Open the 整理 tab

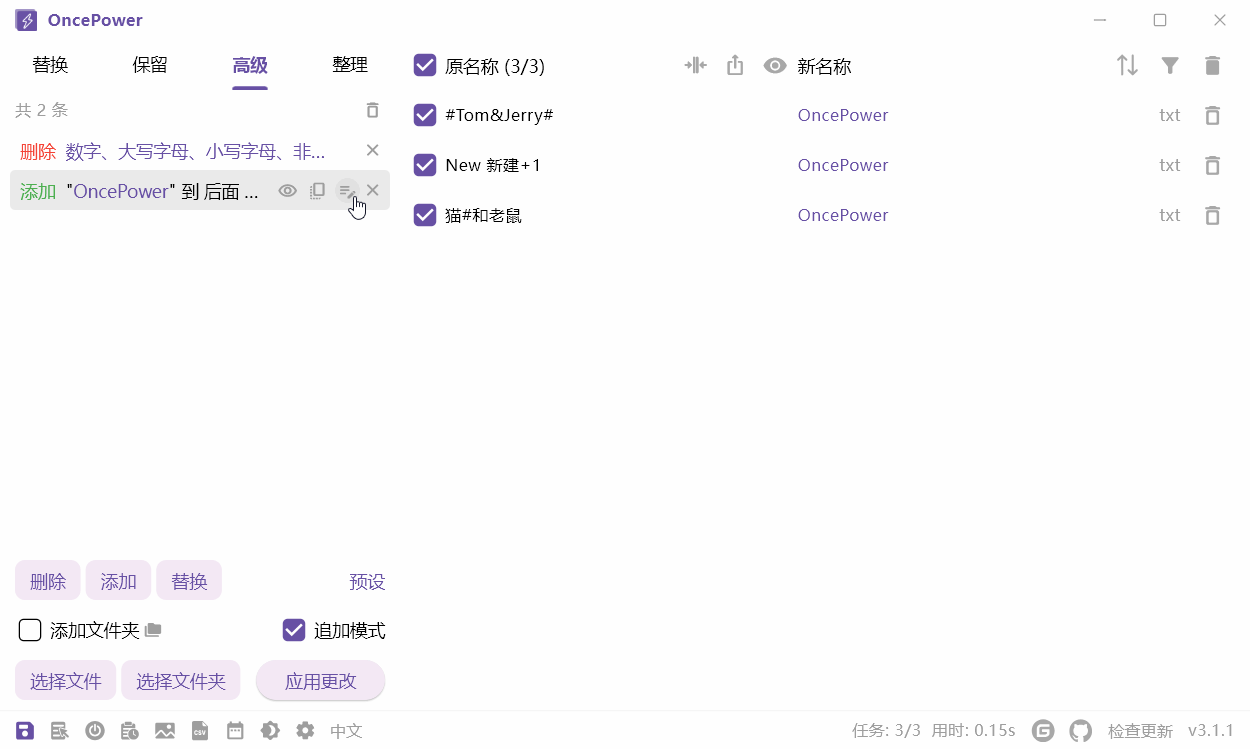point(350,65)
